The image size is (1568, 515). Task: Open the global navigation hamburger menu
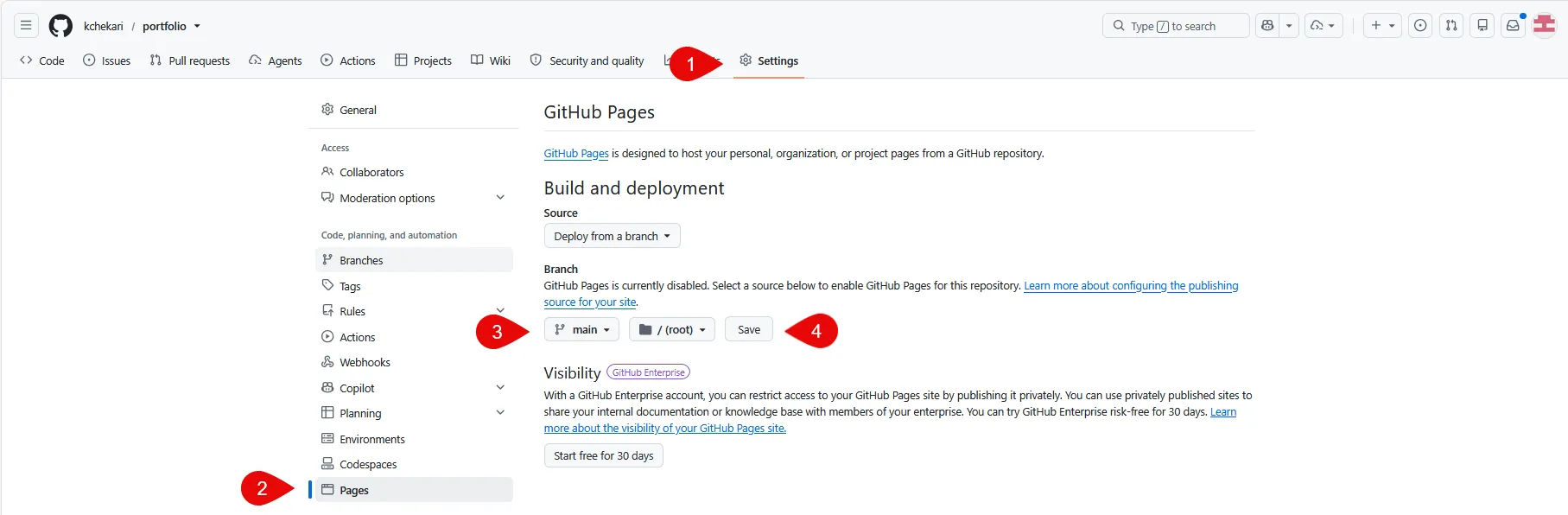point(26,26)
